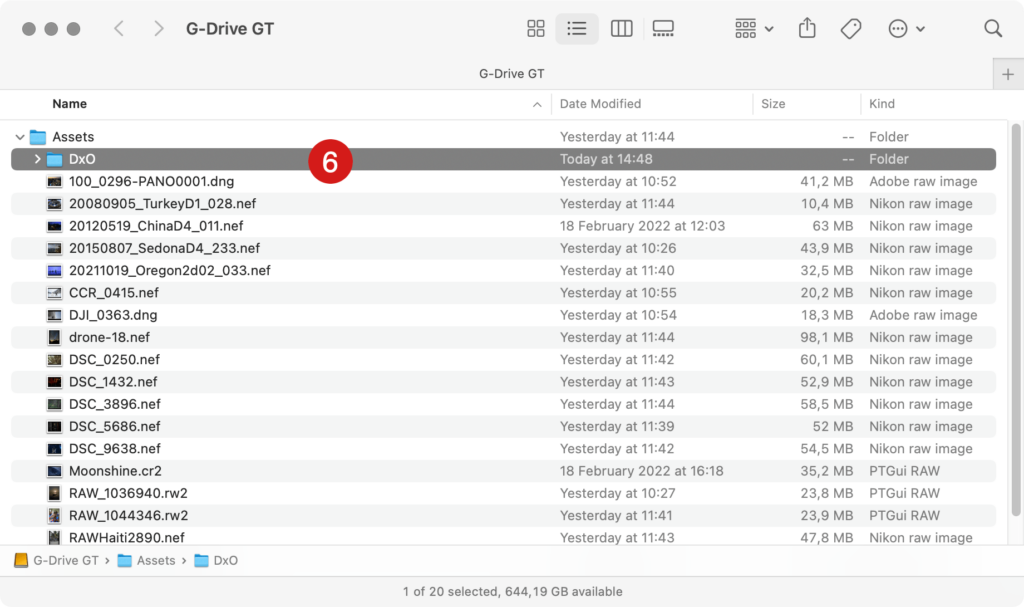Expand the DxO folder
This screenshot has width=1024, height=607.
coord(37,159)
